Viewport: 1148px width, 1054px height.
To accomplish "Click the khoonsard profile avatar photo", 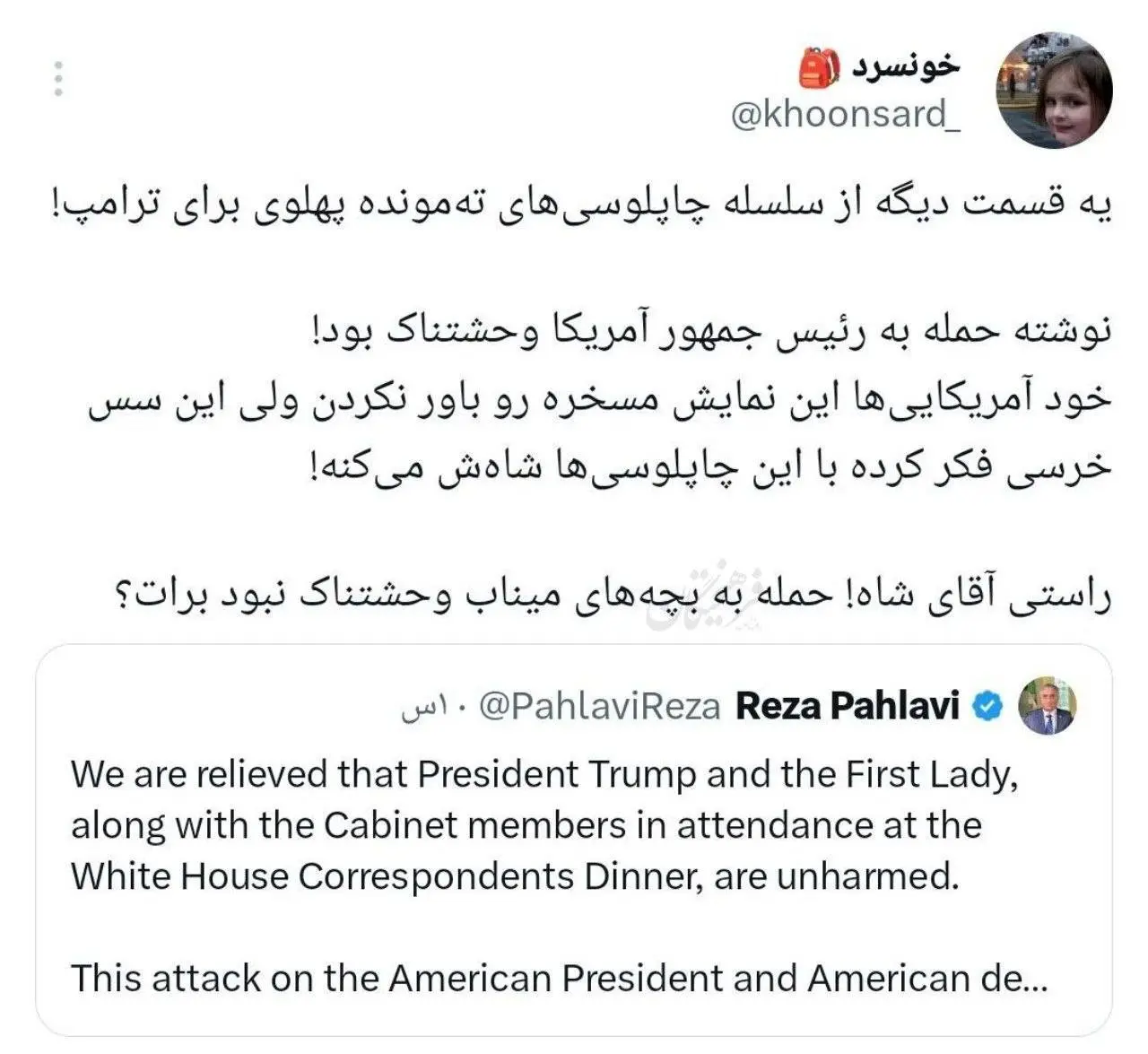I will point(1055,91).
